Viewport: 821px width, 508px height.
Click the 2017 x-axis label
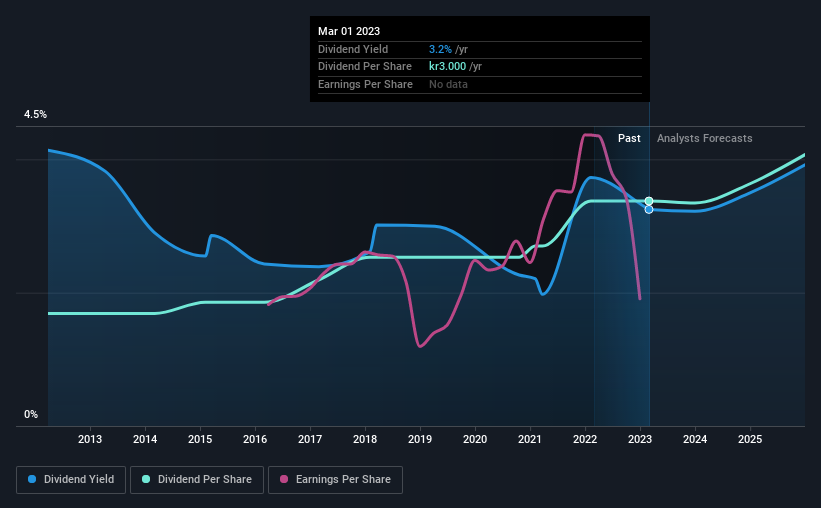[310, 439]
